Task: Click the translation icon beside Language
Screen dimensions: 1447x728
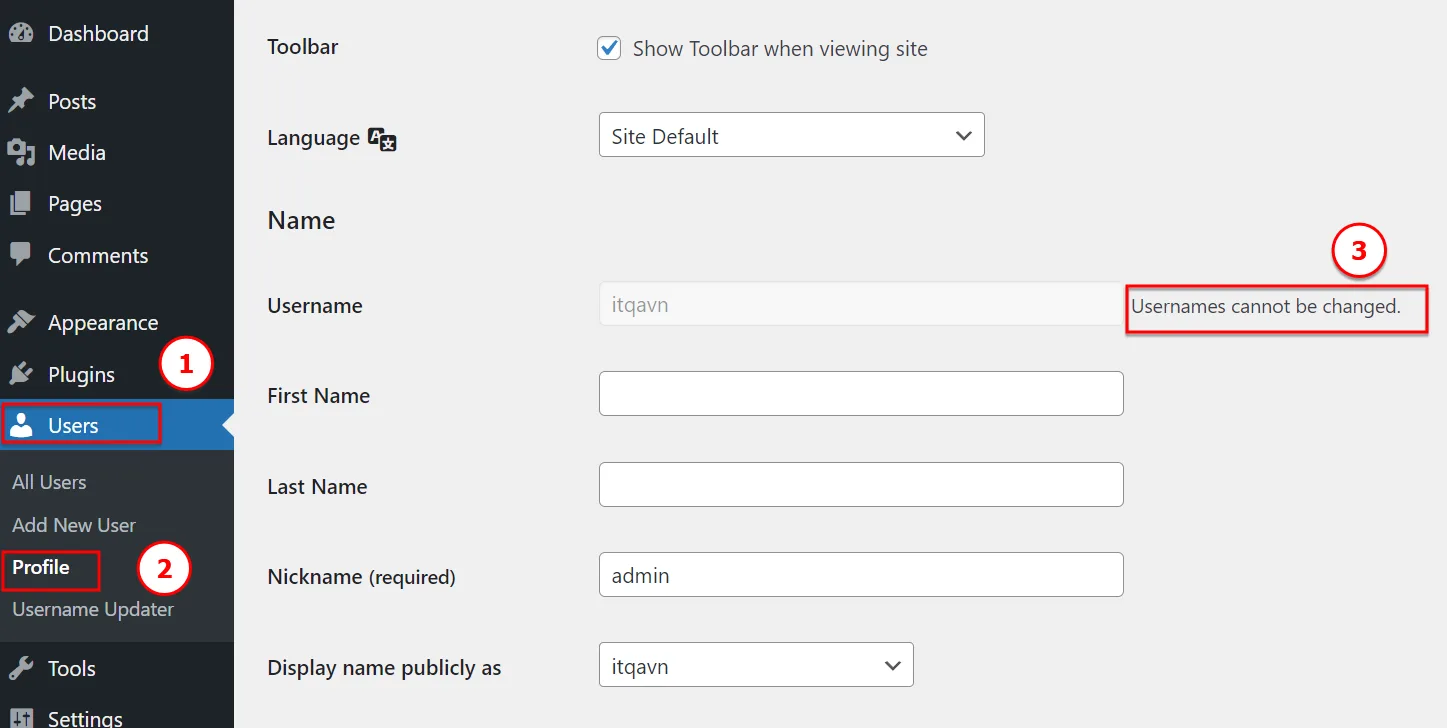Action: 383,139
